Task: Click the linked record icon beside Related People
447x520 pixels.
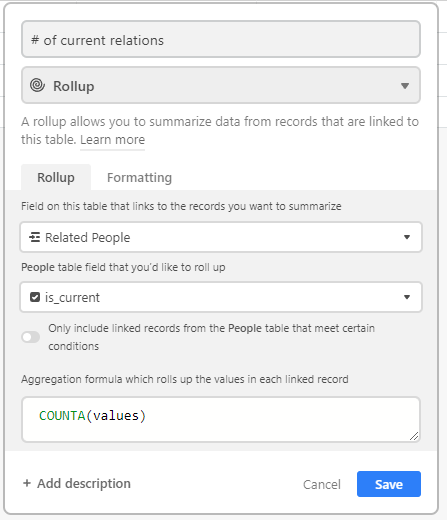Action: coord(35,237)
